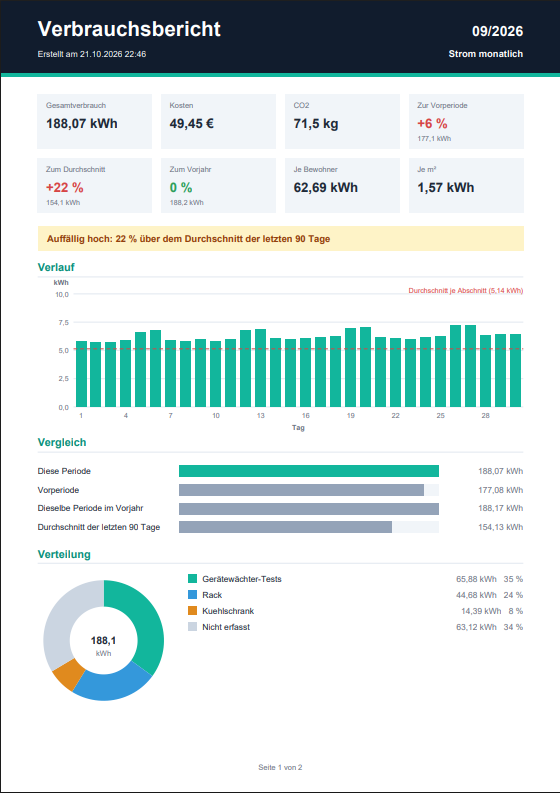The image size is (560, 793).
Task: Open the Gesamtverbrauch 188,07 kWh card
Action: click(95, 121)
